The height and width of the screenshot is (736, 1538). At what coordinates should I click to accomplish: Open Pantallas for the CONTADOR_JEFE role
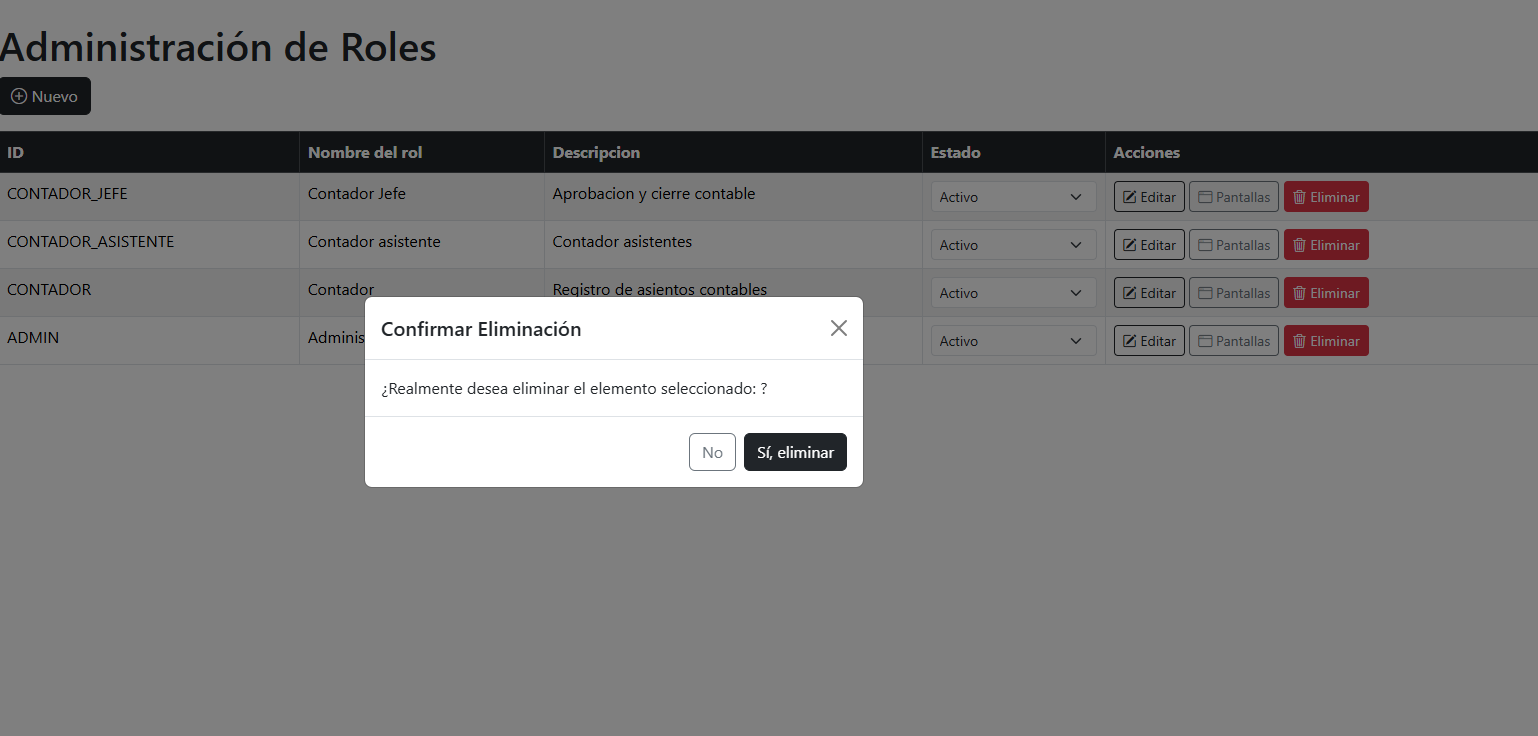coord(1233,196)
